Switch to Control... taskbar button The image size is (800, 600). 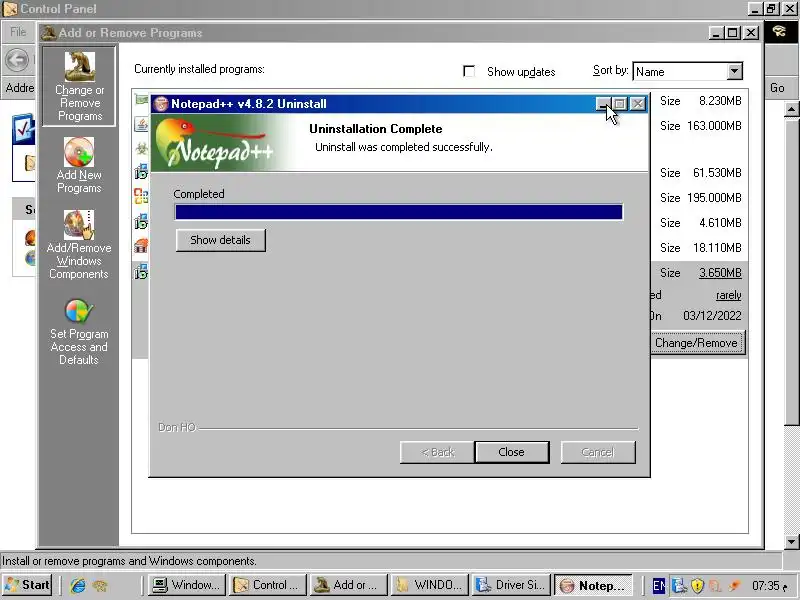point(268,585)
